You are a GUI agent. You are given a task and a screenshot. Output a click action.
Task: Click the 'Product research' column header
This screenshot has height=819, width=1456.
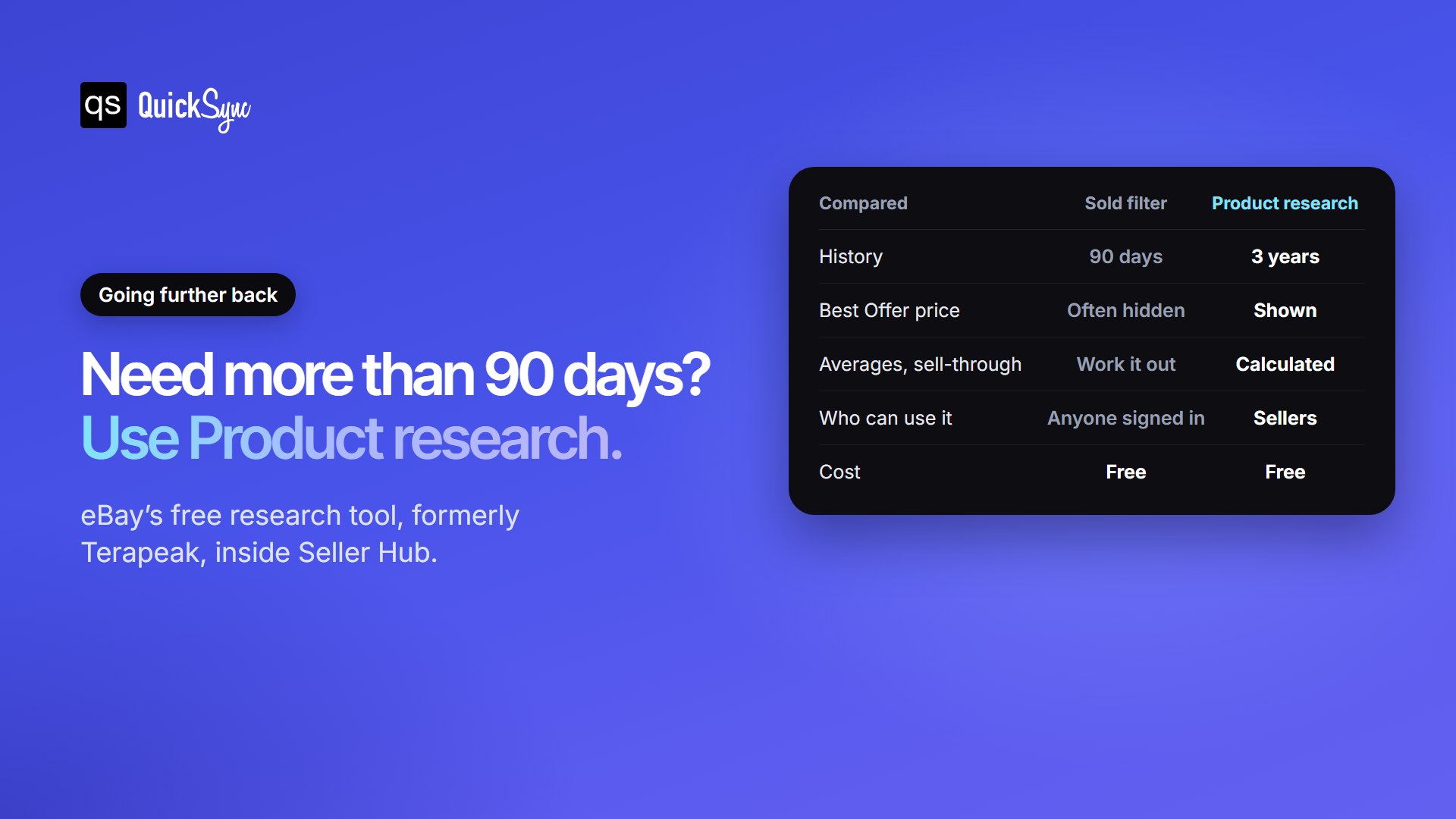pos(1285,203)
